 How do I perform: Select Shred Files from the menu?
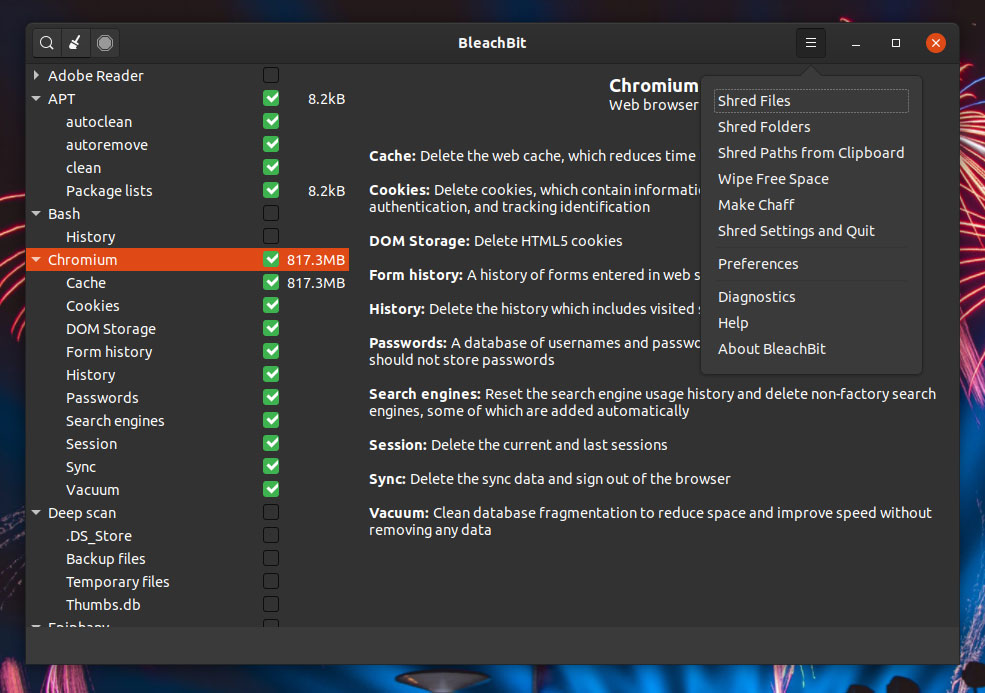click(x=754, y=101)
